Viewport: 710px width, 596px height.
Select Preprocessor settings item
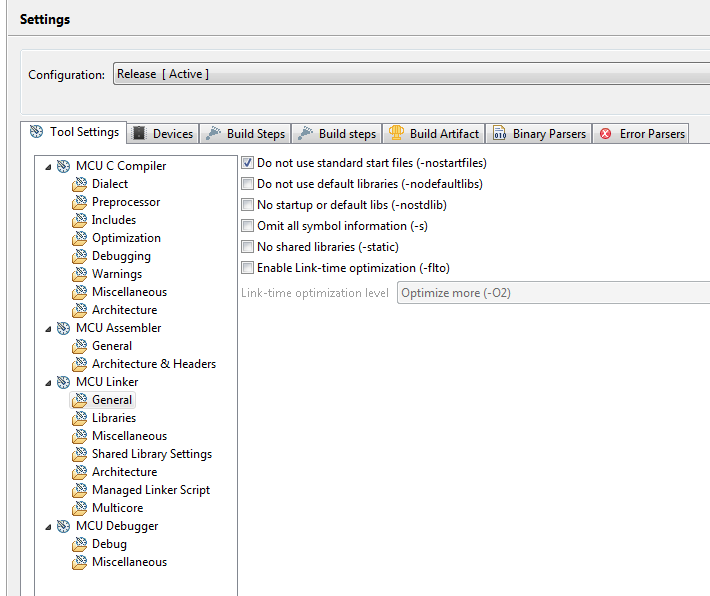click(x=126, y=202)
